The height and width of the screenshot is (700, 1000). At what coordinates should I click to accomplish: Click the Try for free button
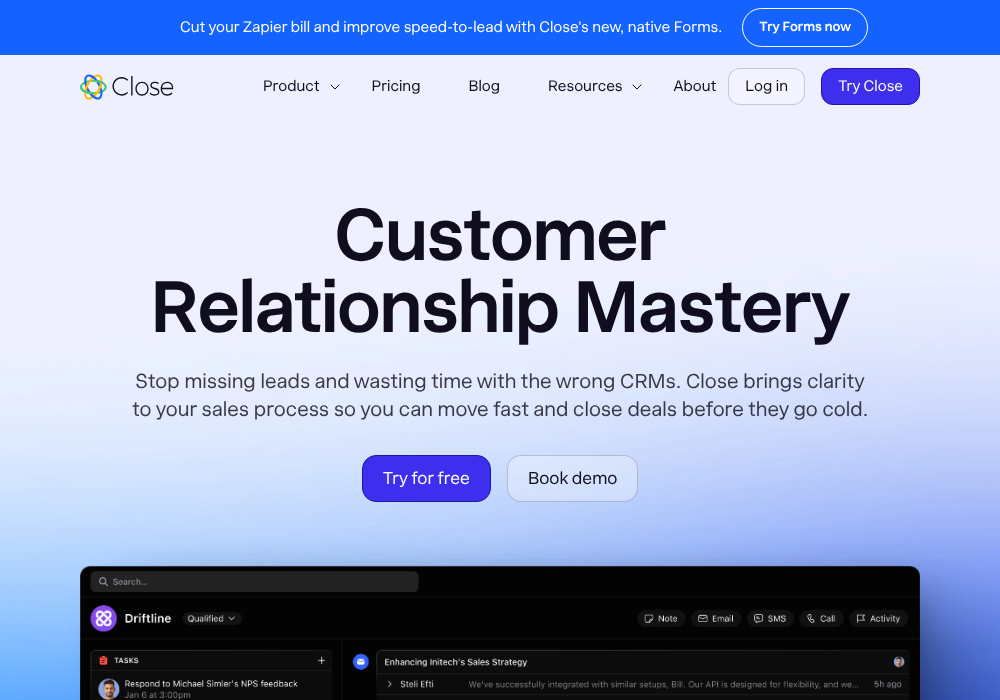click(426, 479)
